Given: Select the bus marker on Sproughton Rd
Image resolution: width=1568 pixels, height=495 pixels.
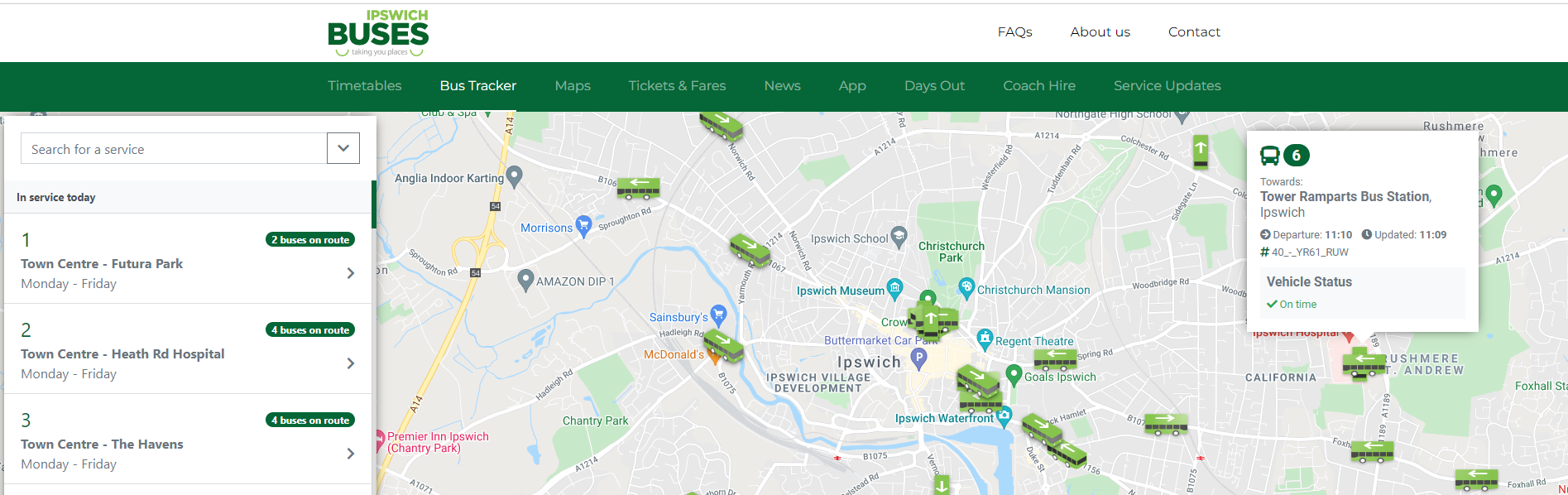Looking at the screenshot, I should [x=638, y=189].
